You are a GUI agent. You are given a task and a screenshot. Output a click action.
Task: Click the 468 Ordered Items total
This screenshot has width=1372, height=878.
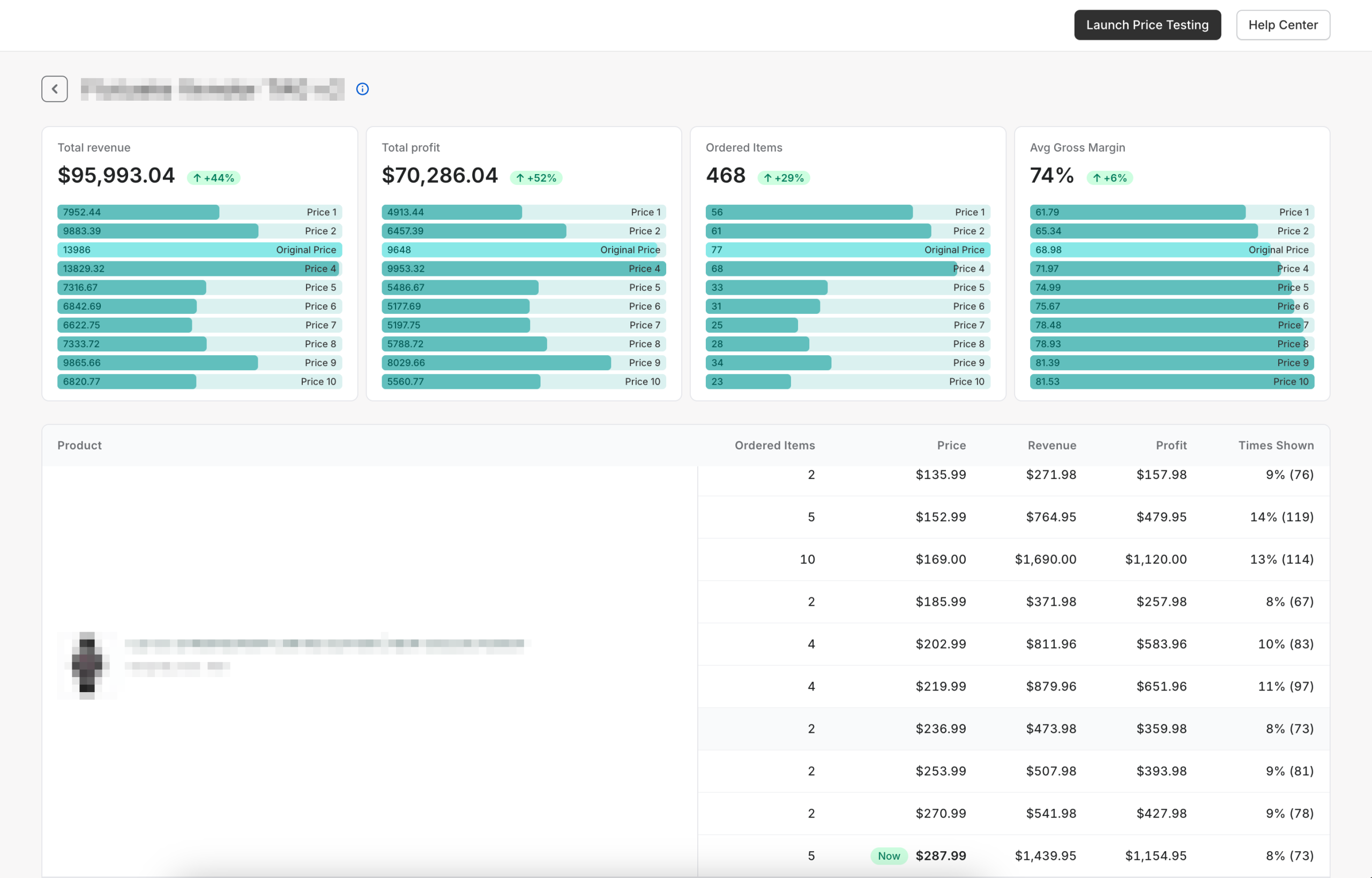725,175
